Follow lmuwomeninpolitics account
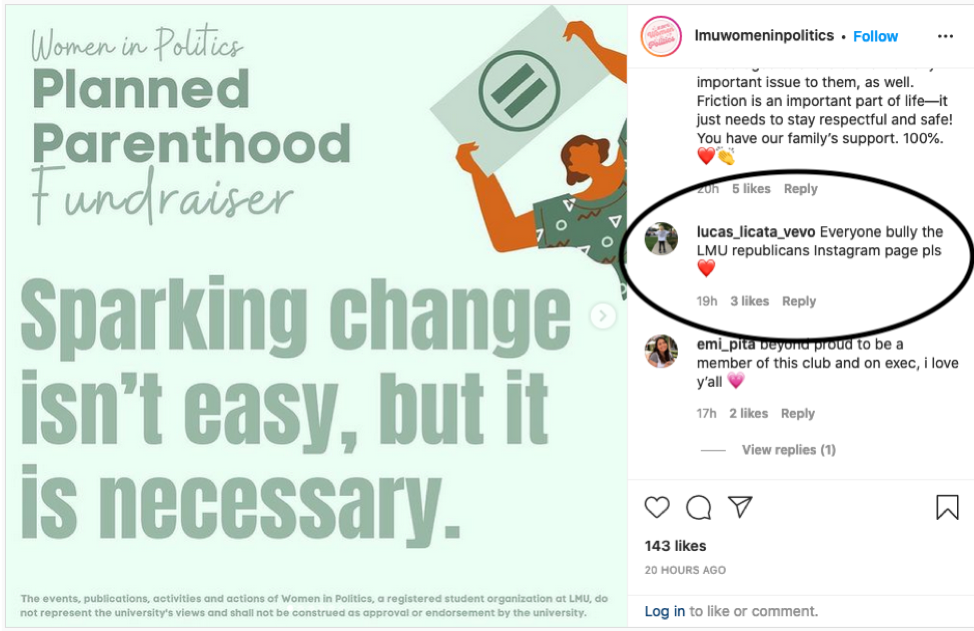 [875, 36]
